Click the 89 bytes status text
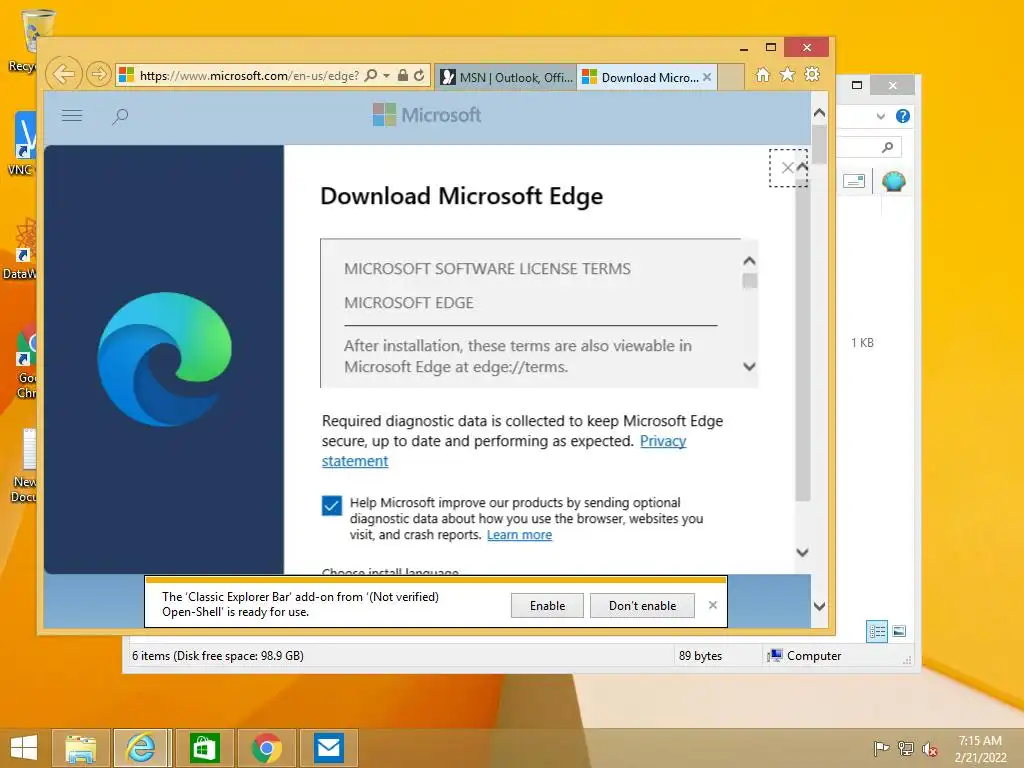This screenshot has height=768, width=1024. (x=700, y=656)
